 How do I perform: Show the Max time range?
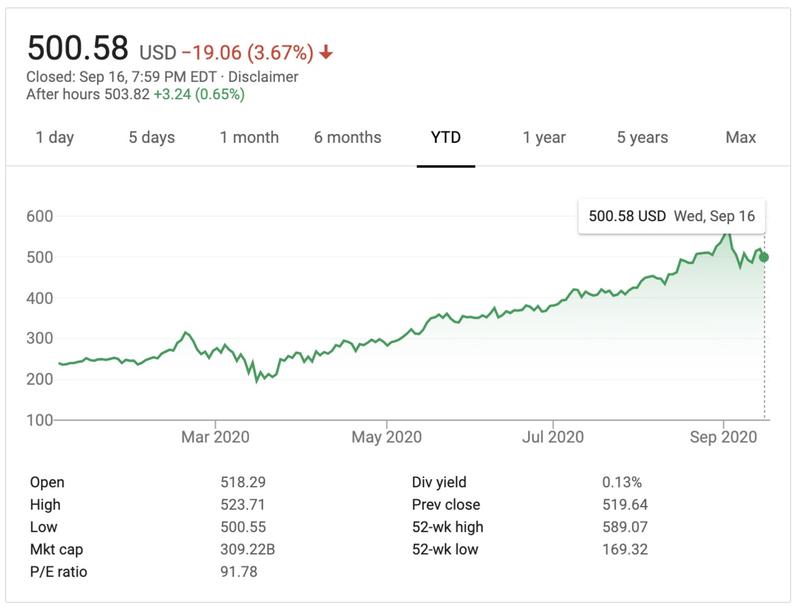pos(741,138)
